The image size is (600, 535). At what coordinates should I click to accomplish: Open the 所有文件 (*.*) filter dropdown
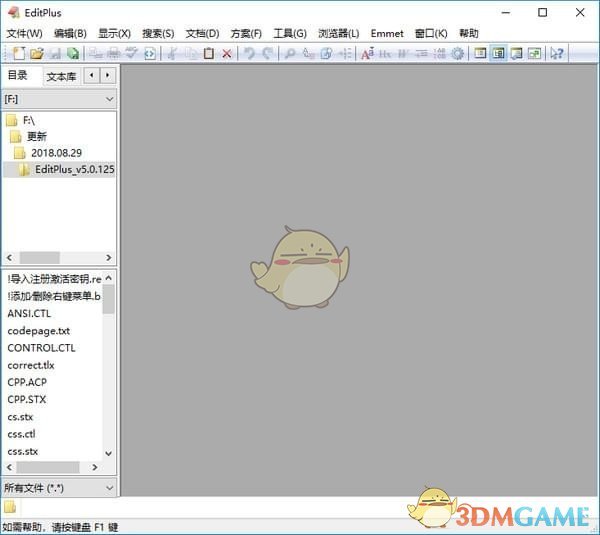pos(59,488)
